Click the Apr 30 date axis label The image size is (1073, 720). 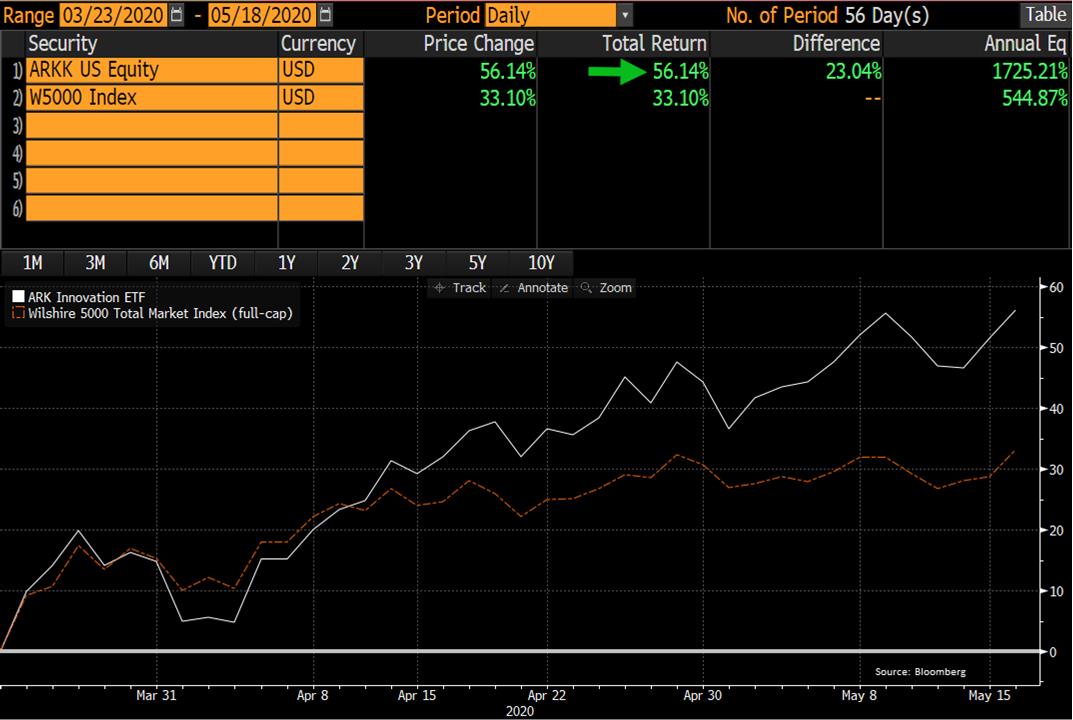click(x=703, y=695)
